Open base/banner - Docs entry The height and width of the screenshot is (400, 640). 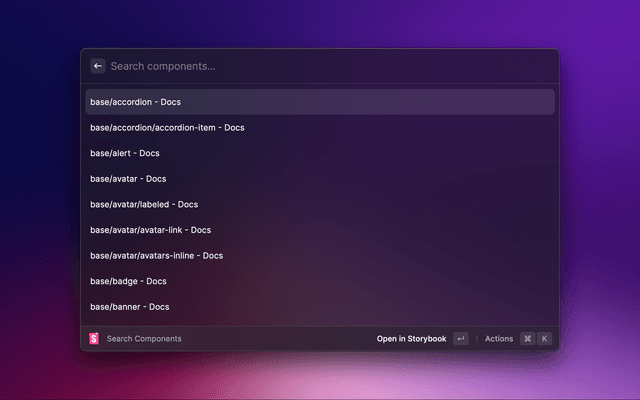tap(129, 306)
